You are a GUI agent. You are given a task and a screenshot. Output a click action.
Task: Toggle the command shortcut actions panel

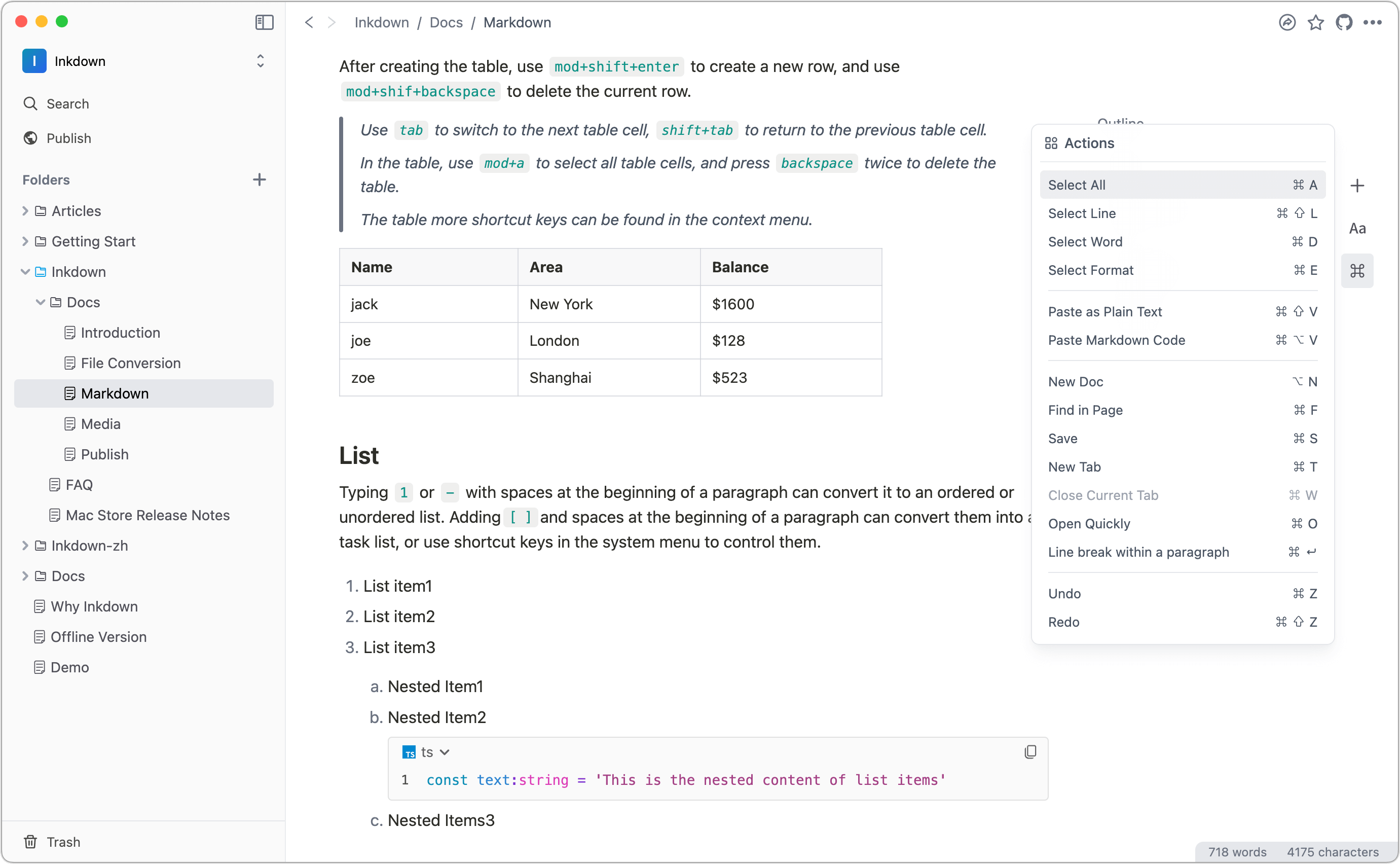coord(1357,270)
